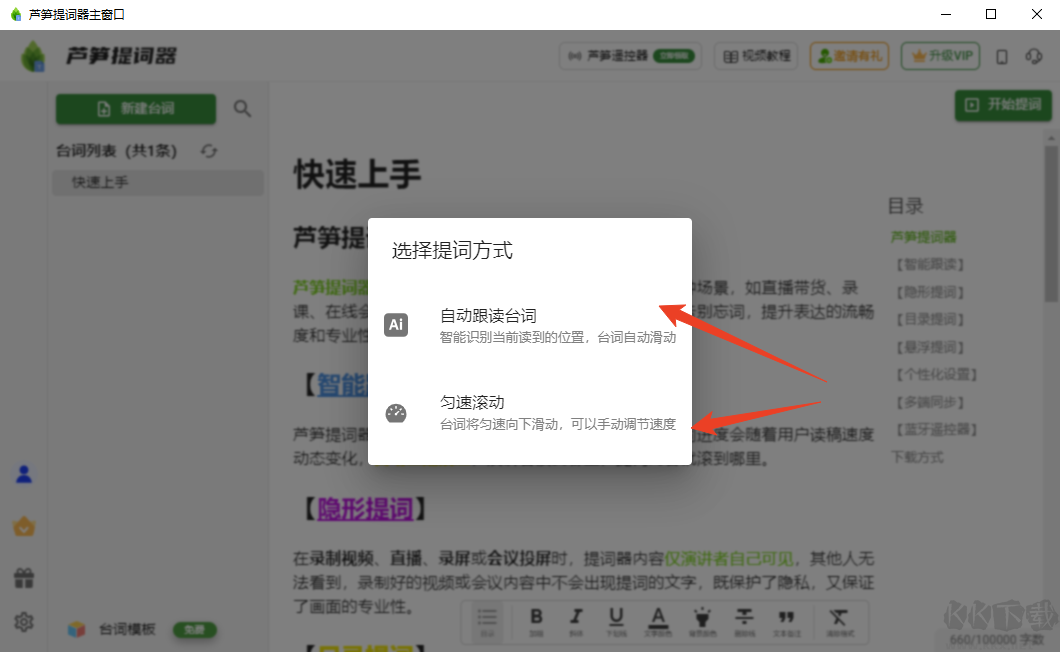The height and width of the screenshot is (652, 1060).
Task: Jump to 【个性化设置】 in 目录
Action: click(x=937, y=374)
